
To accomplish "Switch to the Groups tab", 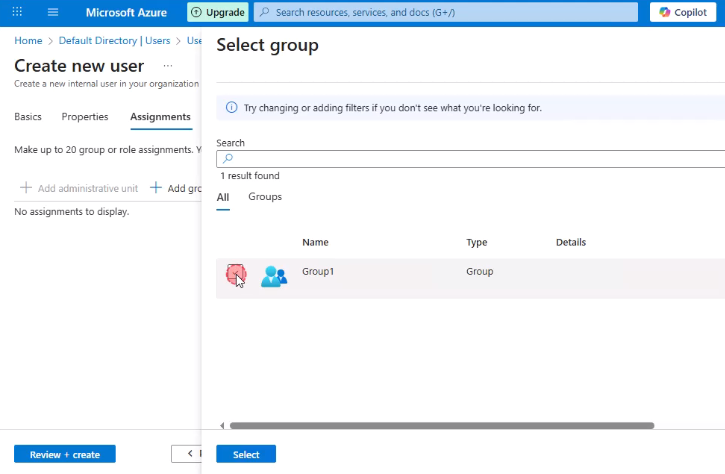I will (265, 197).
